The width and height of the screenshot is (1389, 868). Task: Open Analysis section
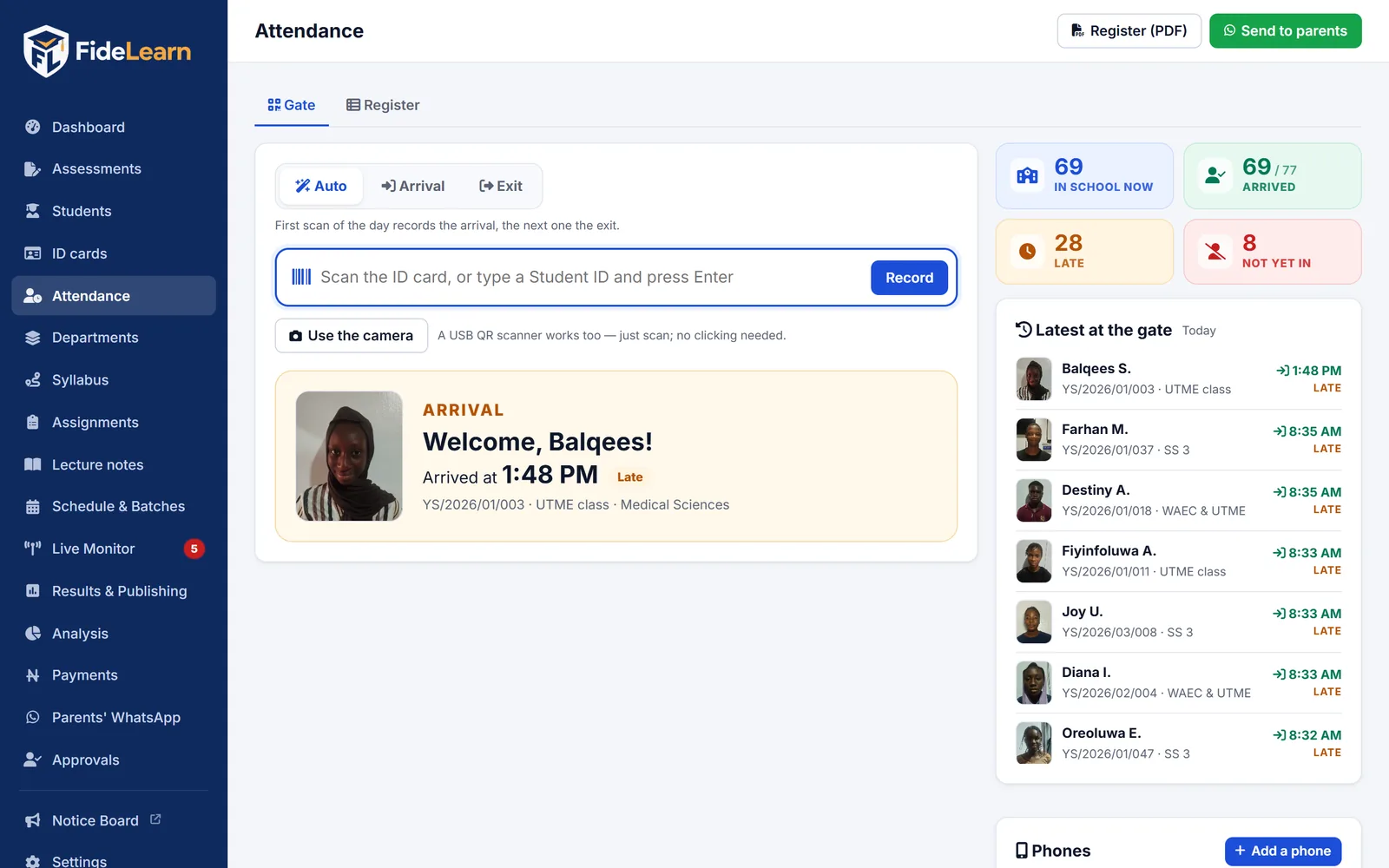coord(114,634)
